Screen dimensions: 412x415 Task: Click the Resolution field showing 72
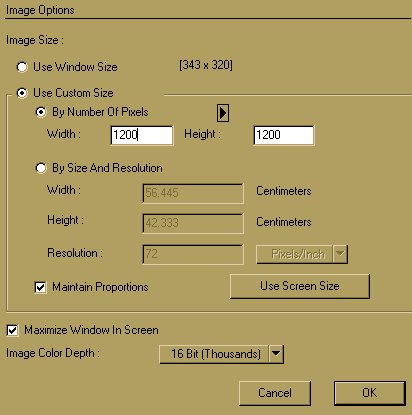click(x=193, y=254)
